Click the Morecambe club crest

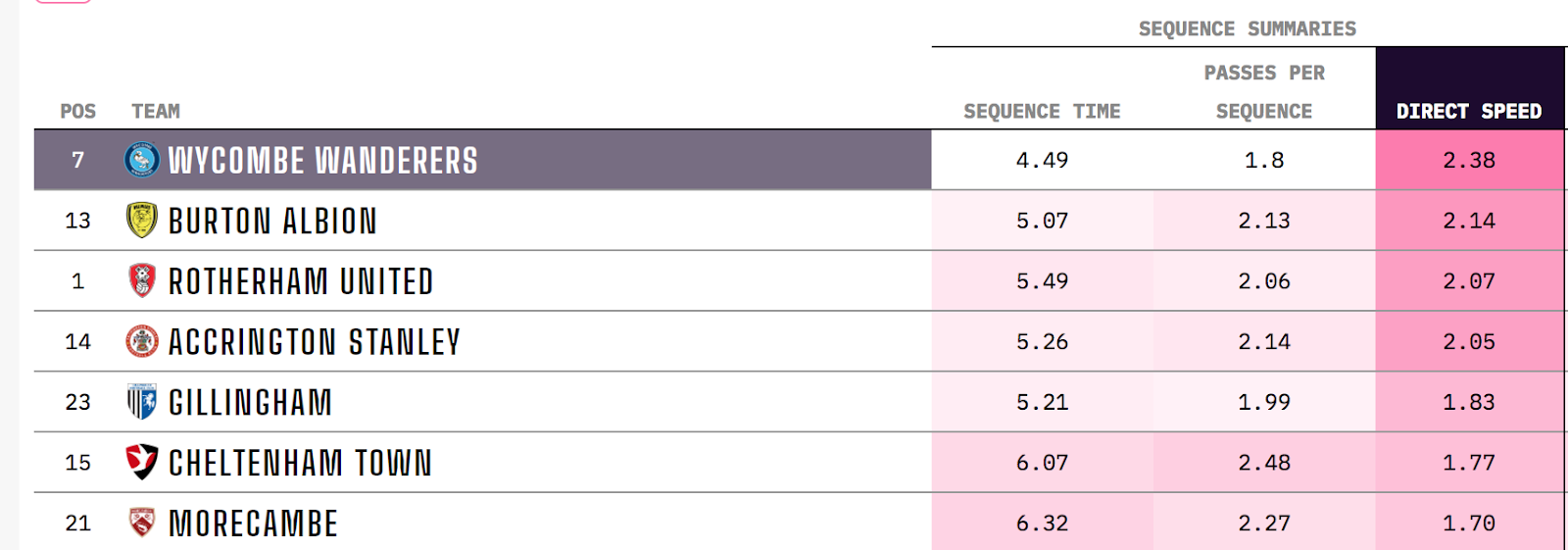point(142,523)
